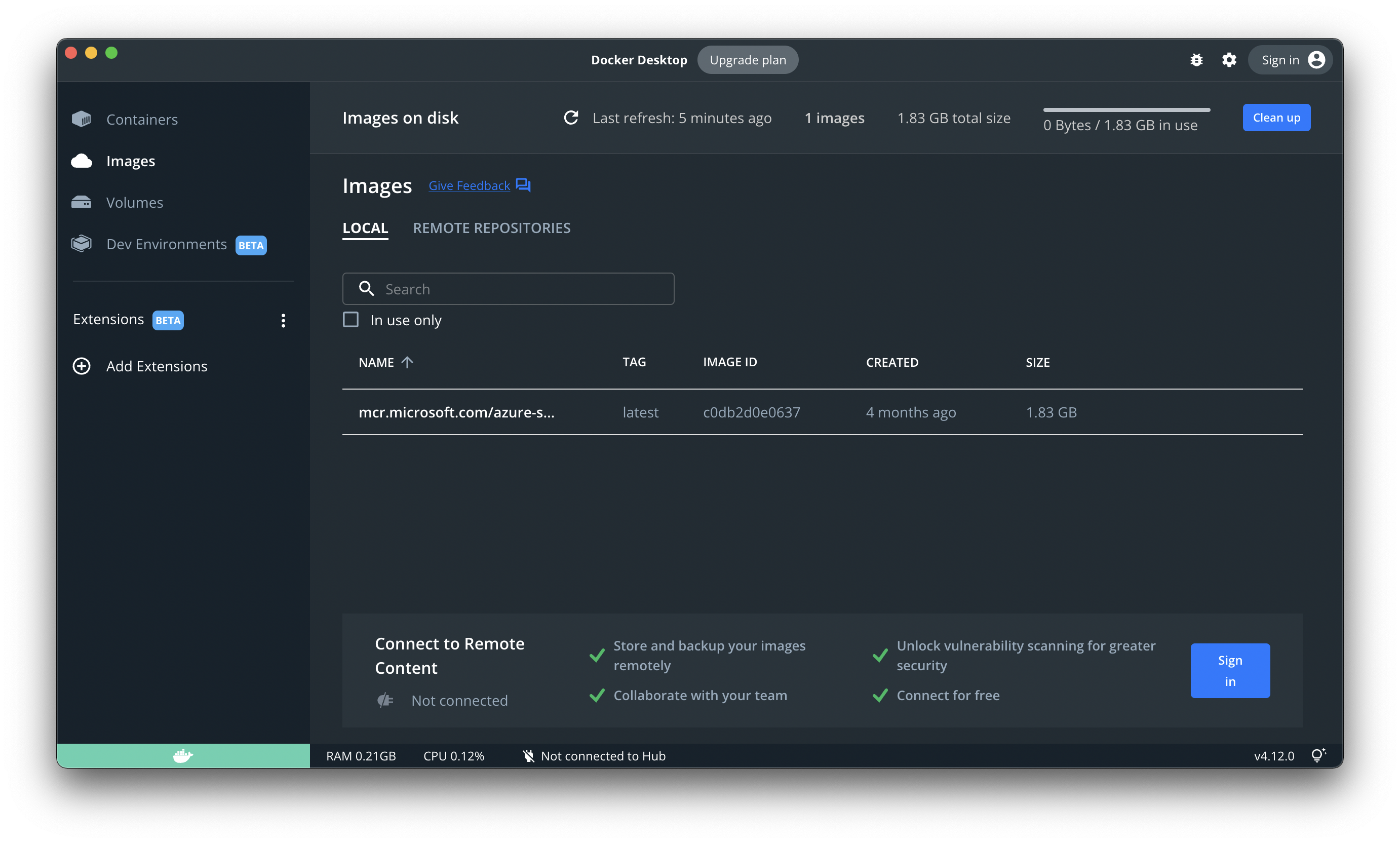Click the refresh images icon
1400x843 pixels.
click(x=571, y=118)
